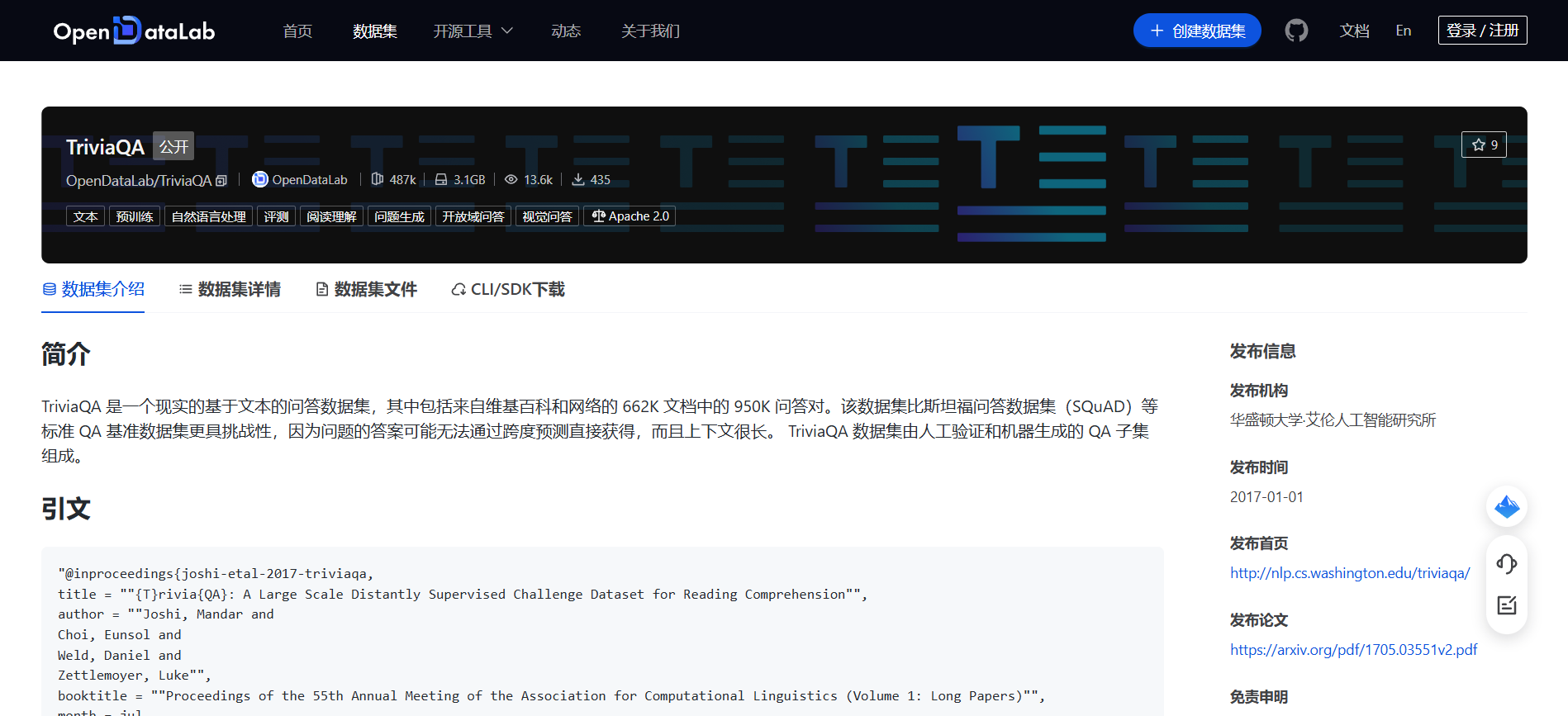The image size is (1568, 716).
Task: Click the 文本 tag
Action: click(85, 216)
